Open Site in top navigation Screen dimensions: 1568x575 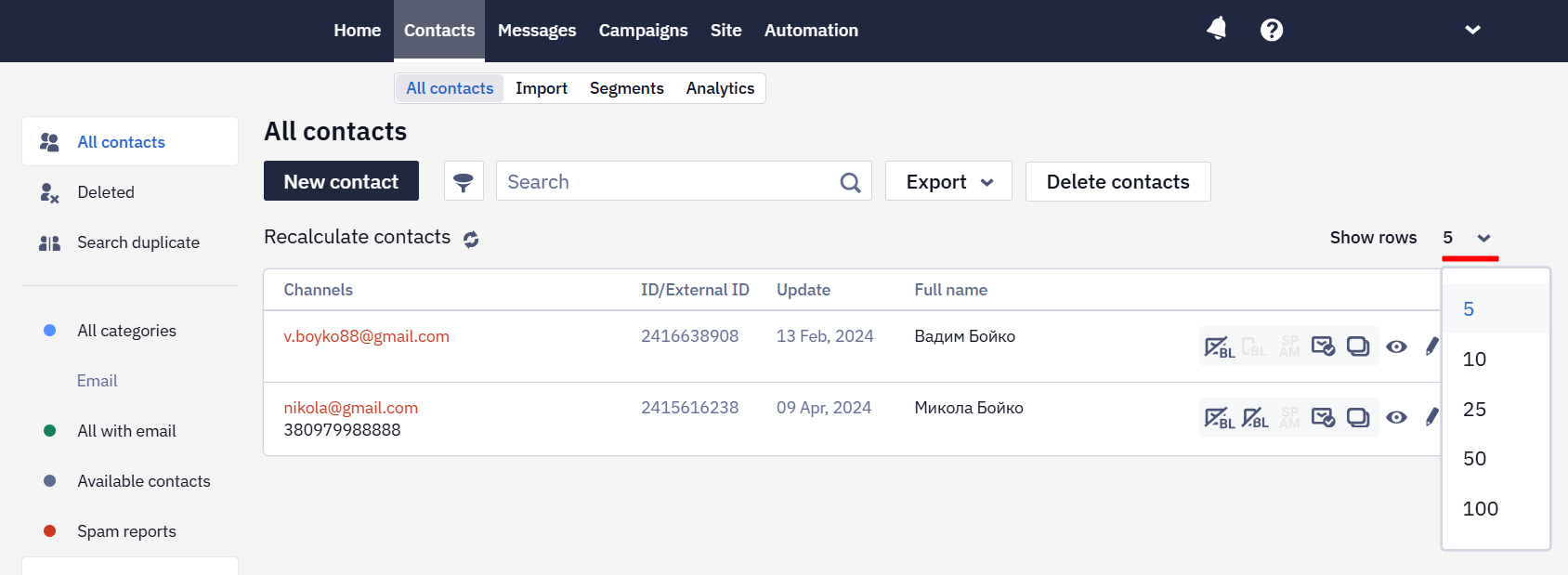[x=725, y=31]
